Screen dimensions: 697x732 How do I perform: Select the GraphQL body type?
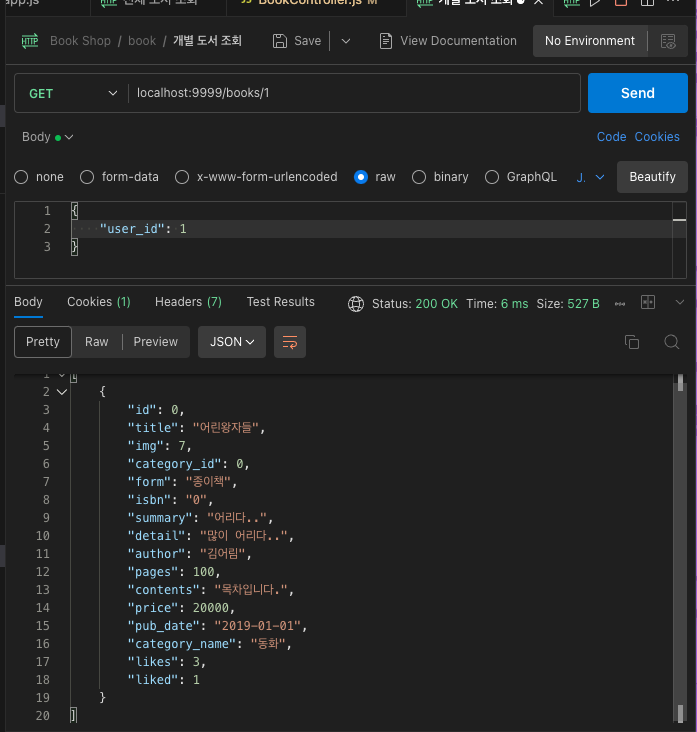[492, 177]
